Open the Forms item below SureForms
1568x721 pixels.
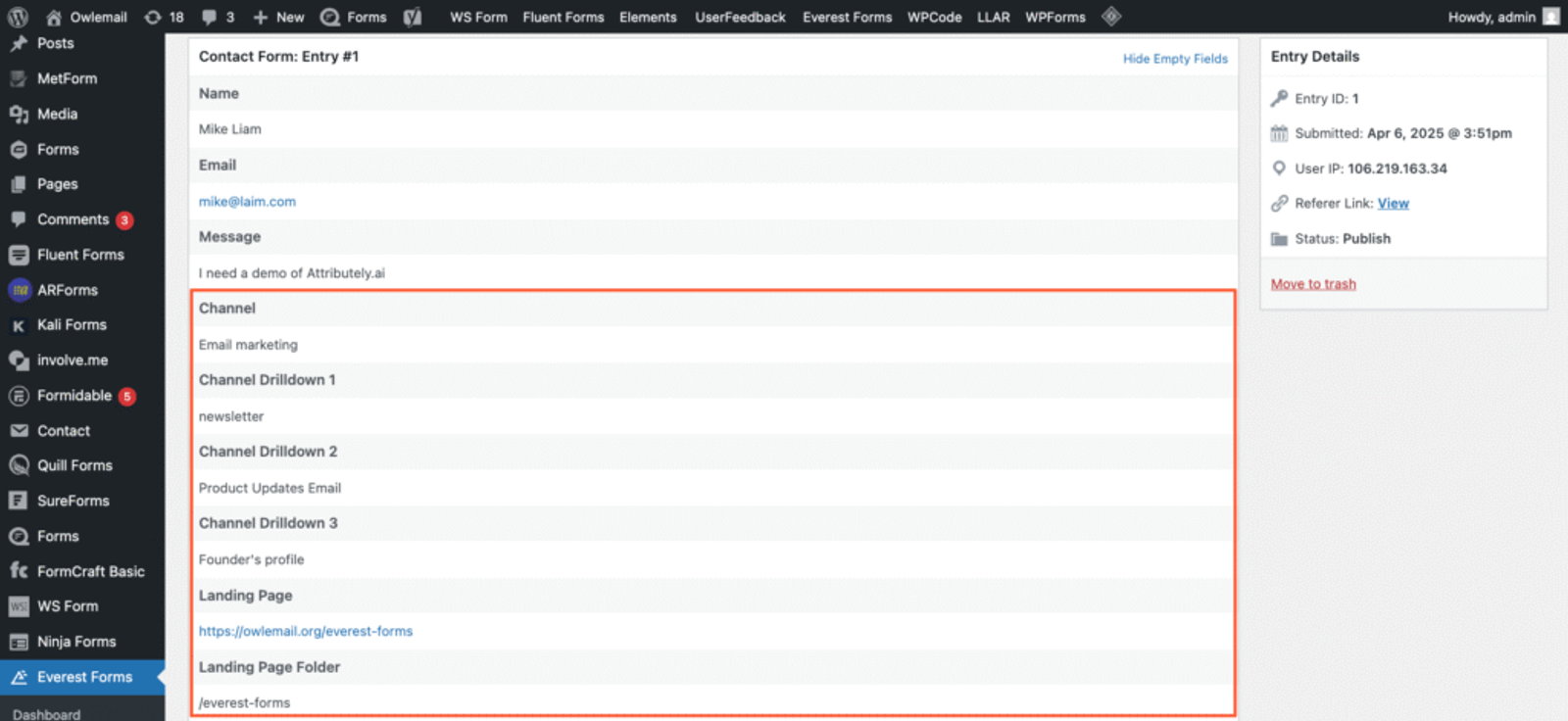pos(58,536)
